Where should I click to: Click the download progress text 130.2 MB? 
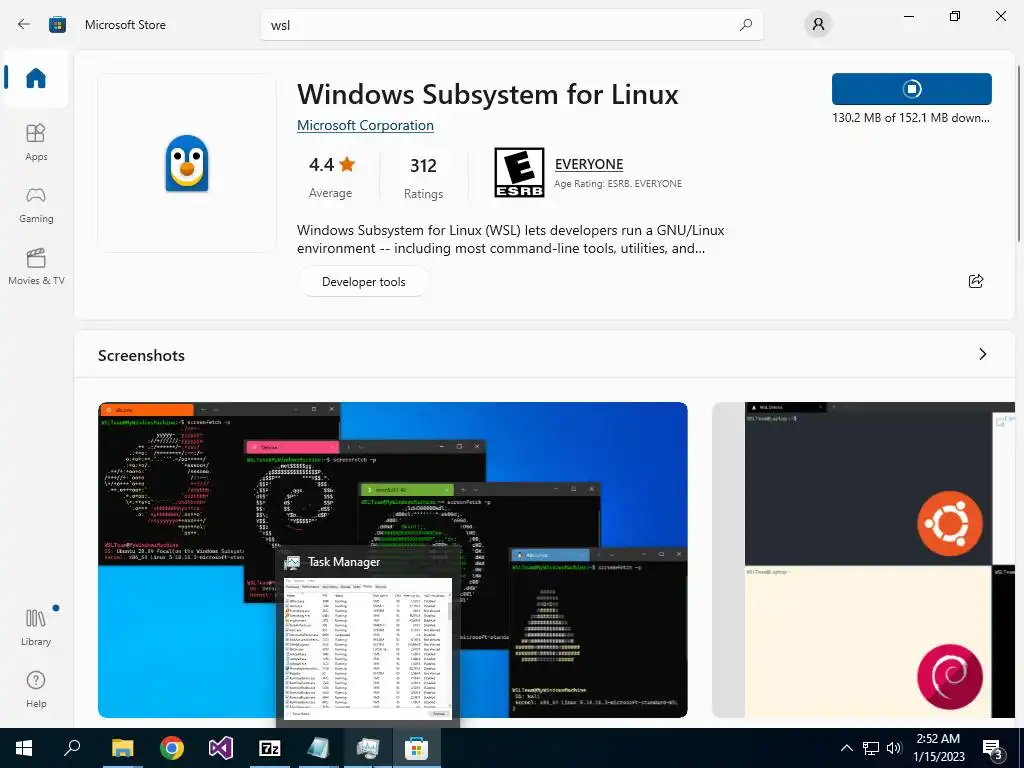911,118
